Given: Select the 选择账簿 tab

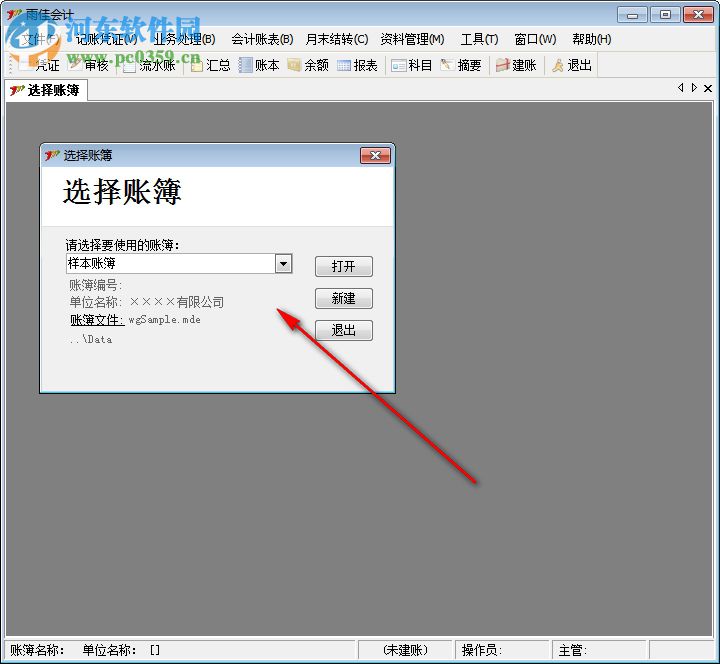Looking at the screenshot, I should coord(46,90).
